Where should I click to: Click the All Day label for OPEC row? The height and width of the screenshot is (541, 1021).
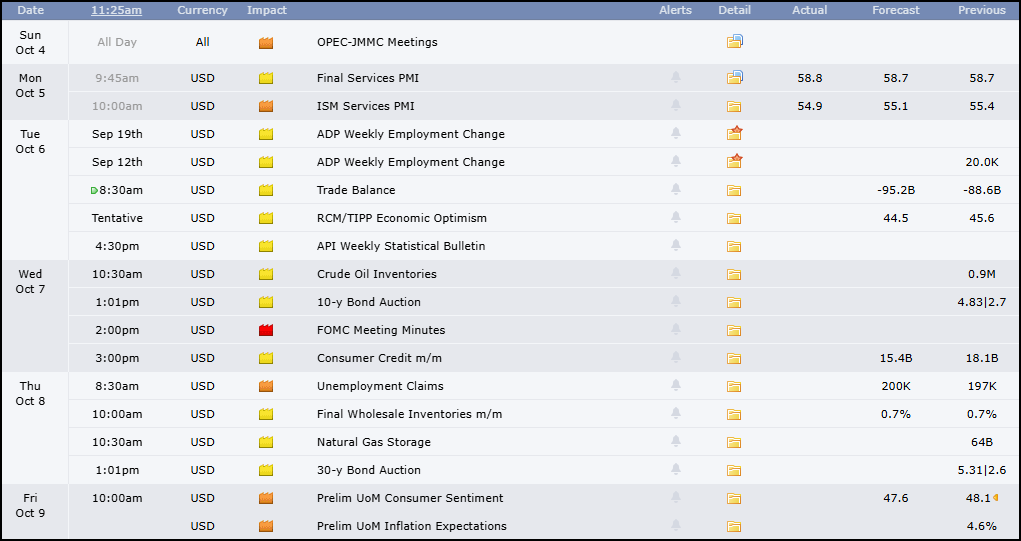(117, 42)
